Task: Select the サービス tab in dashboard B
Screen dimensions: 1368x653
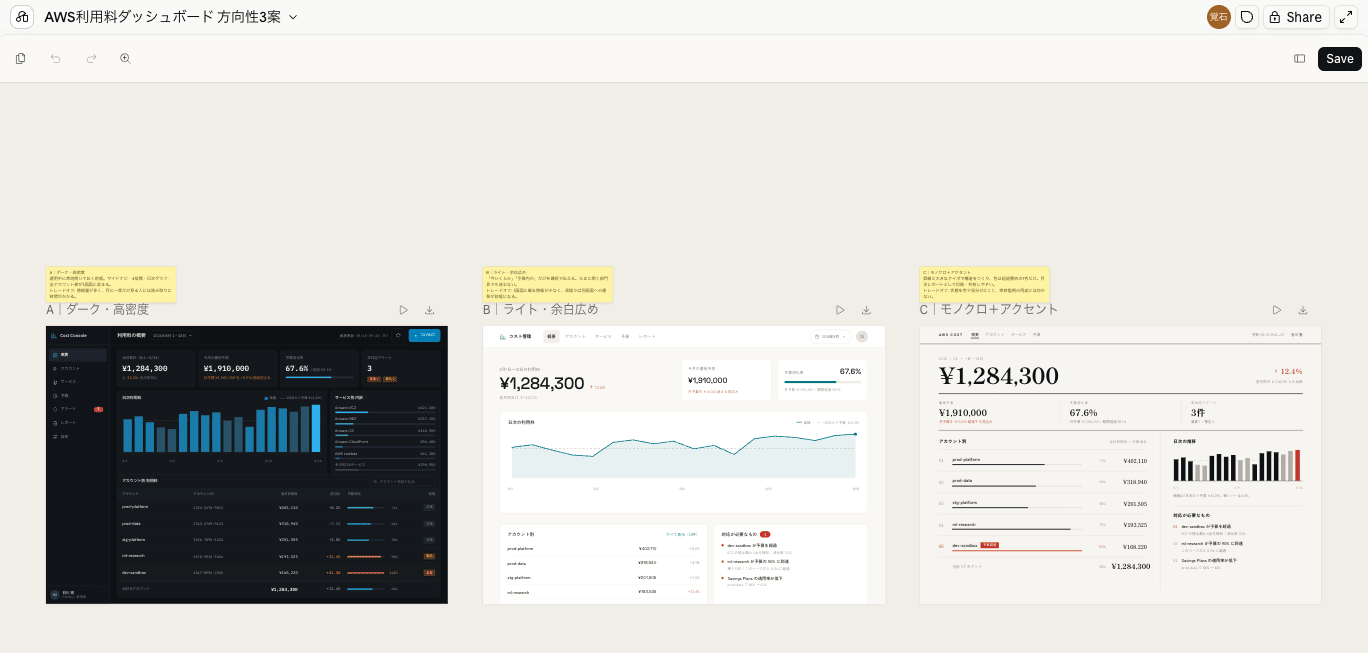Action: coord(603,336)
